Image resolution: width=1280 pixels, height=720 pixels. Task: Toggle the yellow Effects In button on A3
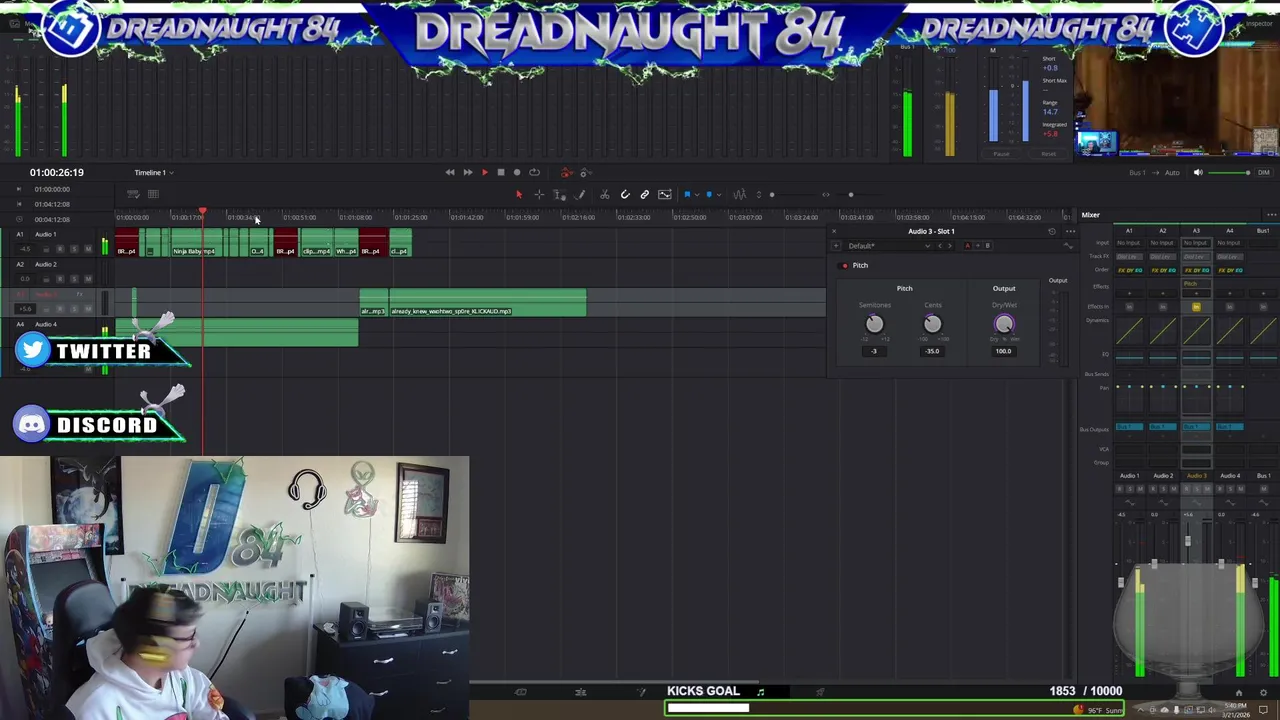(x=1196, y=307)
